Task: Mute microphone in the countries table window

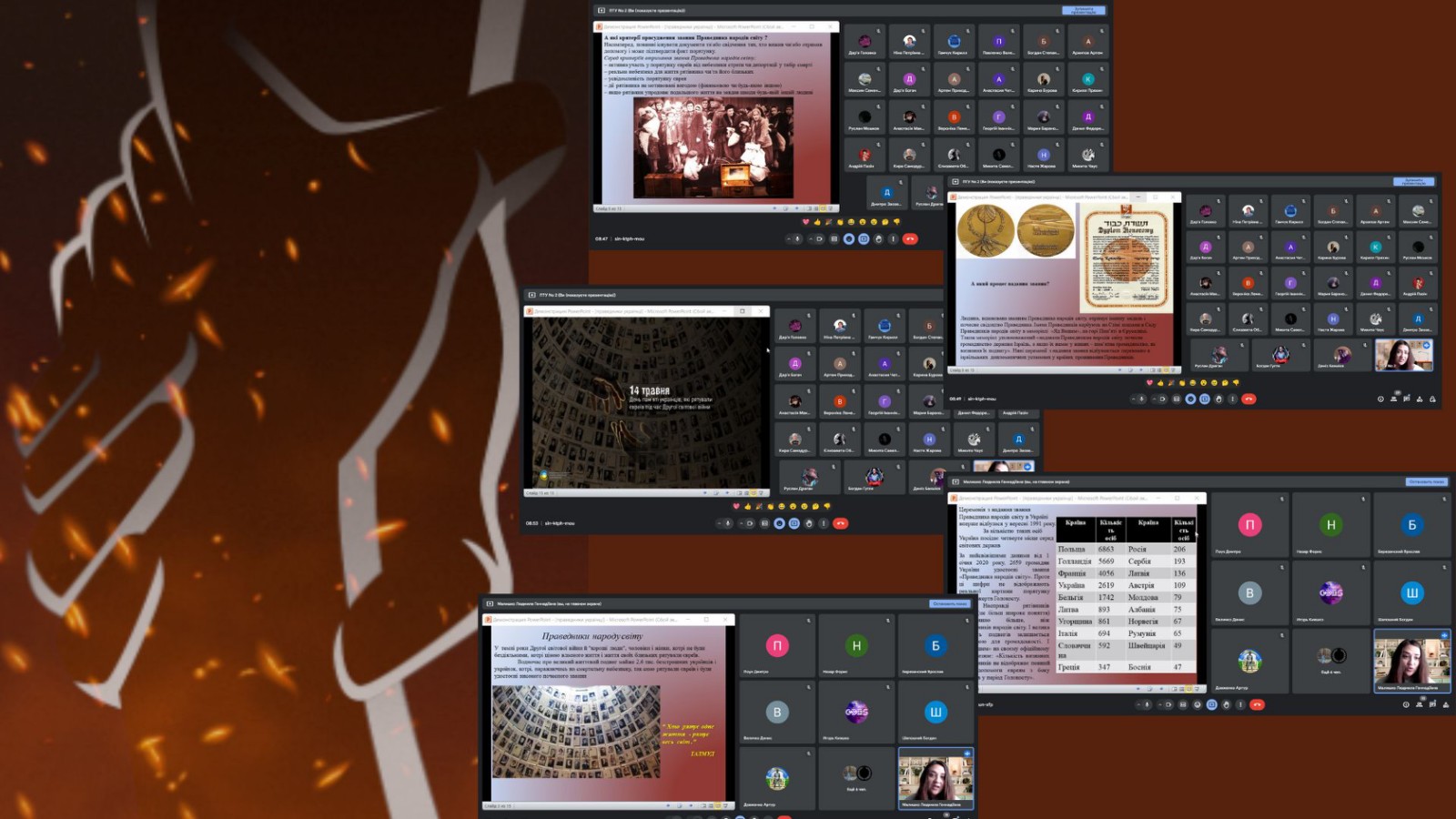Action: coord(1148,704)
